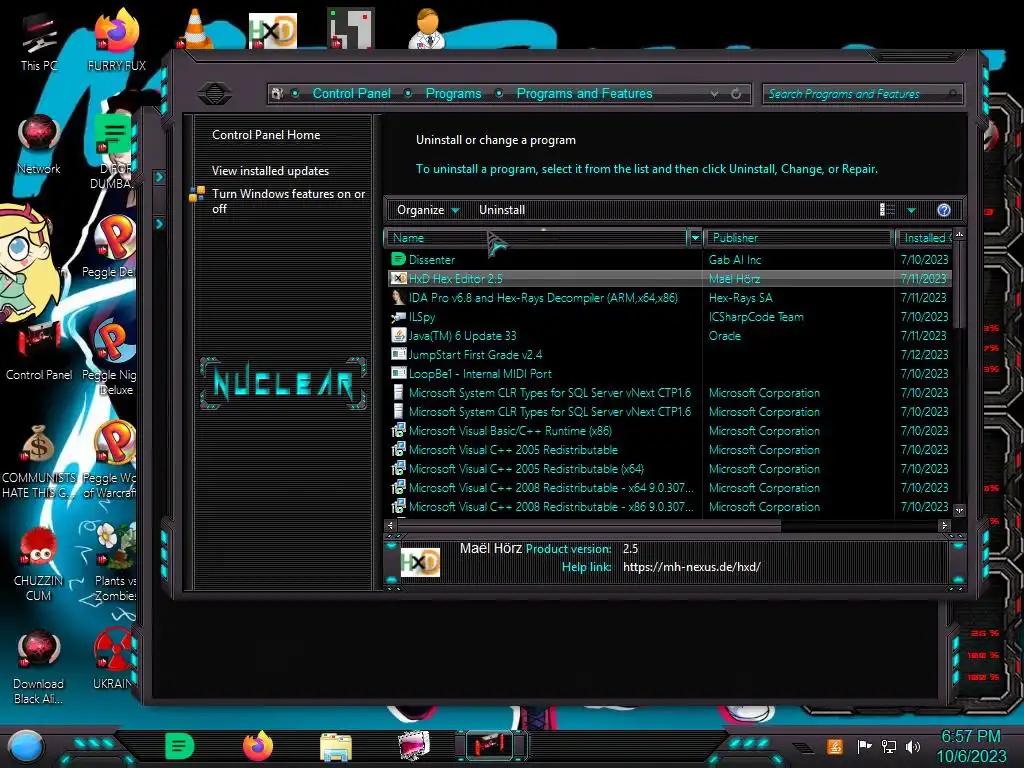Click the Gab AI Inc publisher cell
Viewport: 1024px width, 768px height.
(x=735, y=259)
